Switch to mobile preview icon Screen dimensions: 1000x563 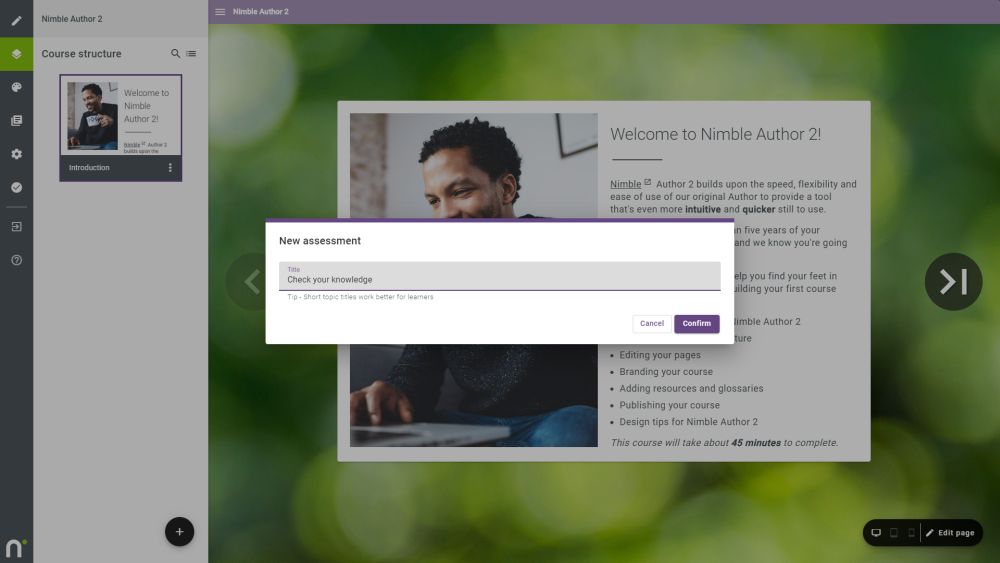[x=911, y=533]
